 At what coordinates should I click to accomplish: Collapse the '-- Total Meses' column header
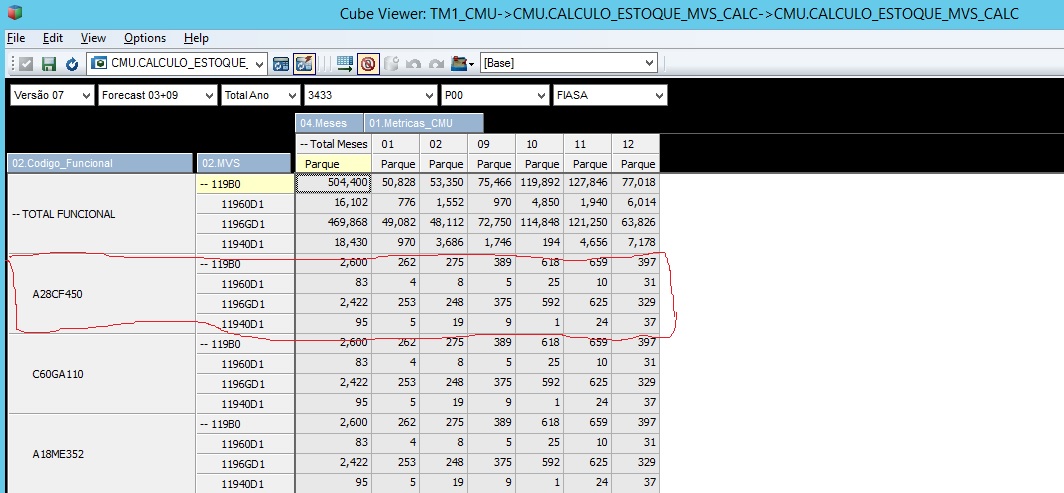click(334, 144)
